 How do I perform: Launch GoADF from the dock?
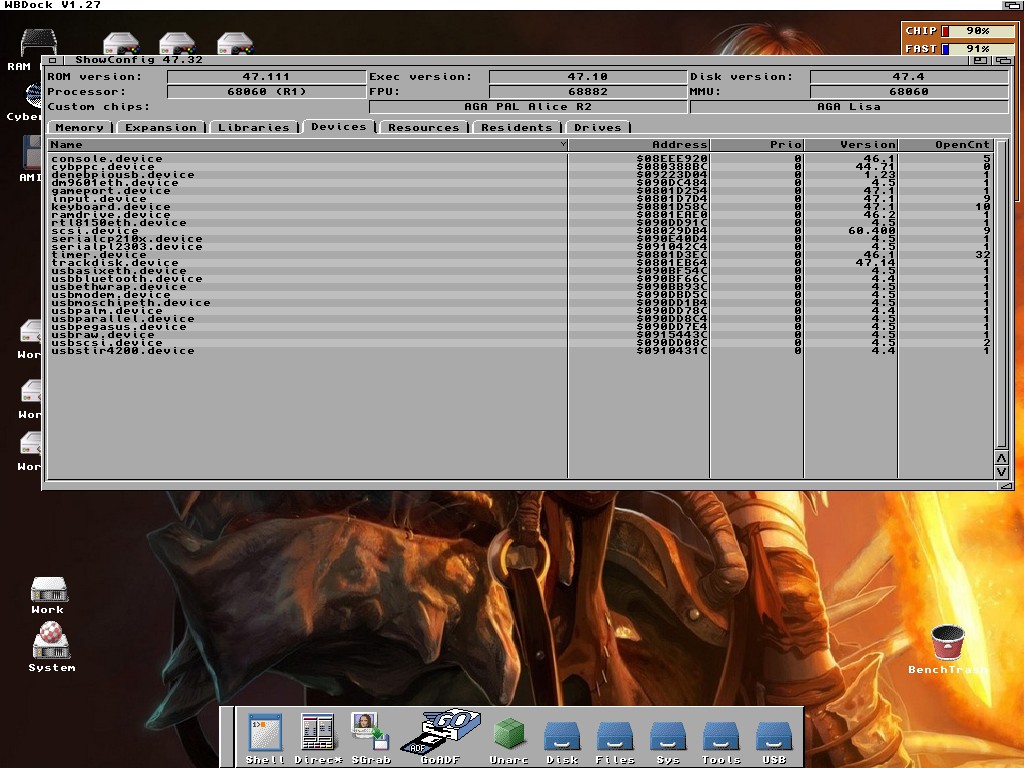441,737
